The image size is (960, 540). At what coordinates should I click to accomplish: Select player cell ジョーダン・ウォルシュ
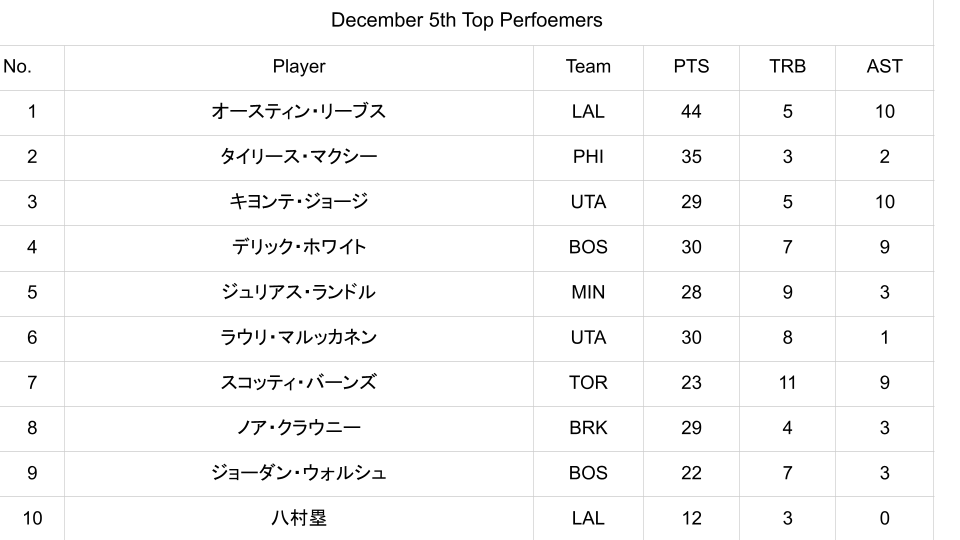click(298, 473)
